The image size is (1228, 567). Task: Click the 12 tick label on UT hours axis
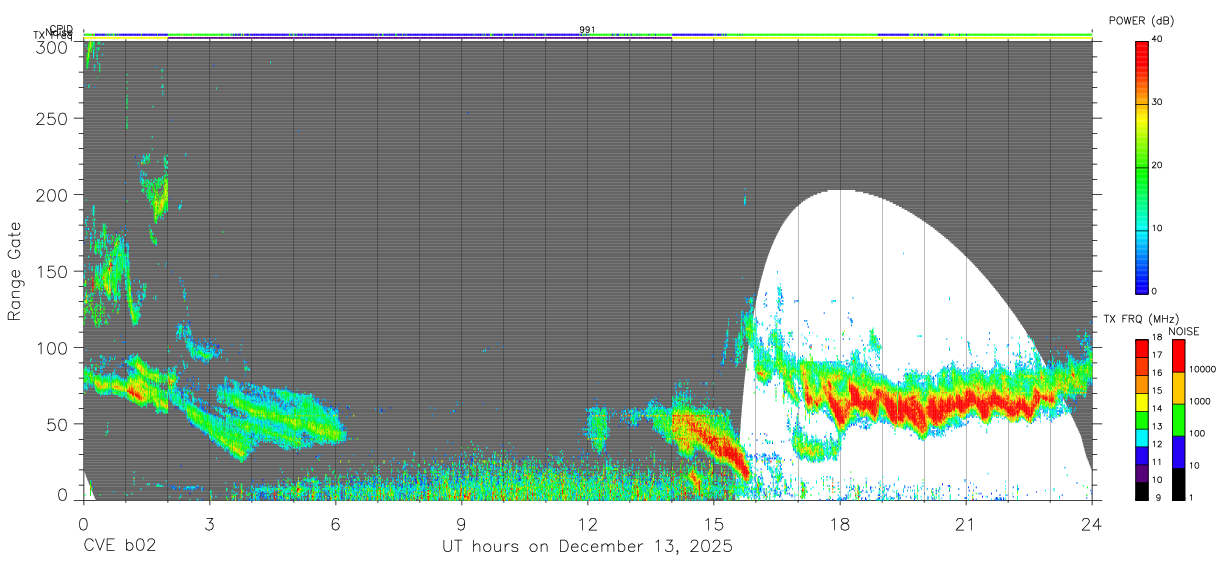588,523
